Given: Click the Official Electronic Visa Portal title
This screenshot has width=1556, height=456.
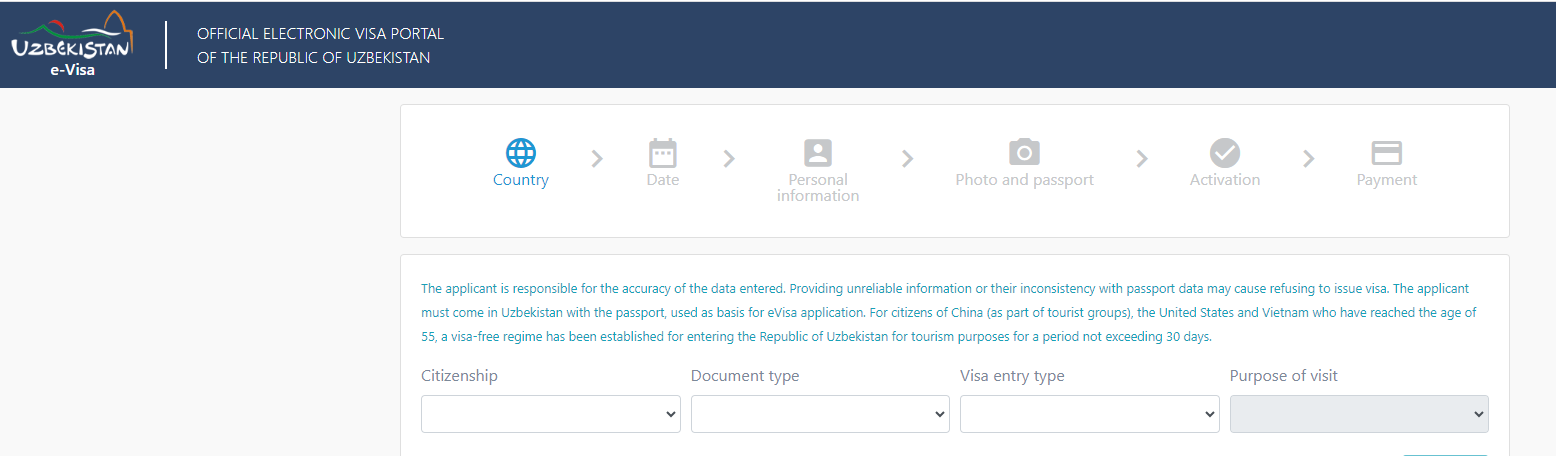Looking at the screenshot, I should (x=320, y=46).
